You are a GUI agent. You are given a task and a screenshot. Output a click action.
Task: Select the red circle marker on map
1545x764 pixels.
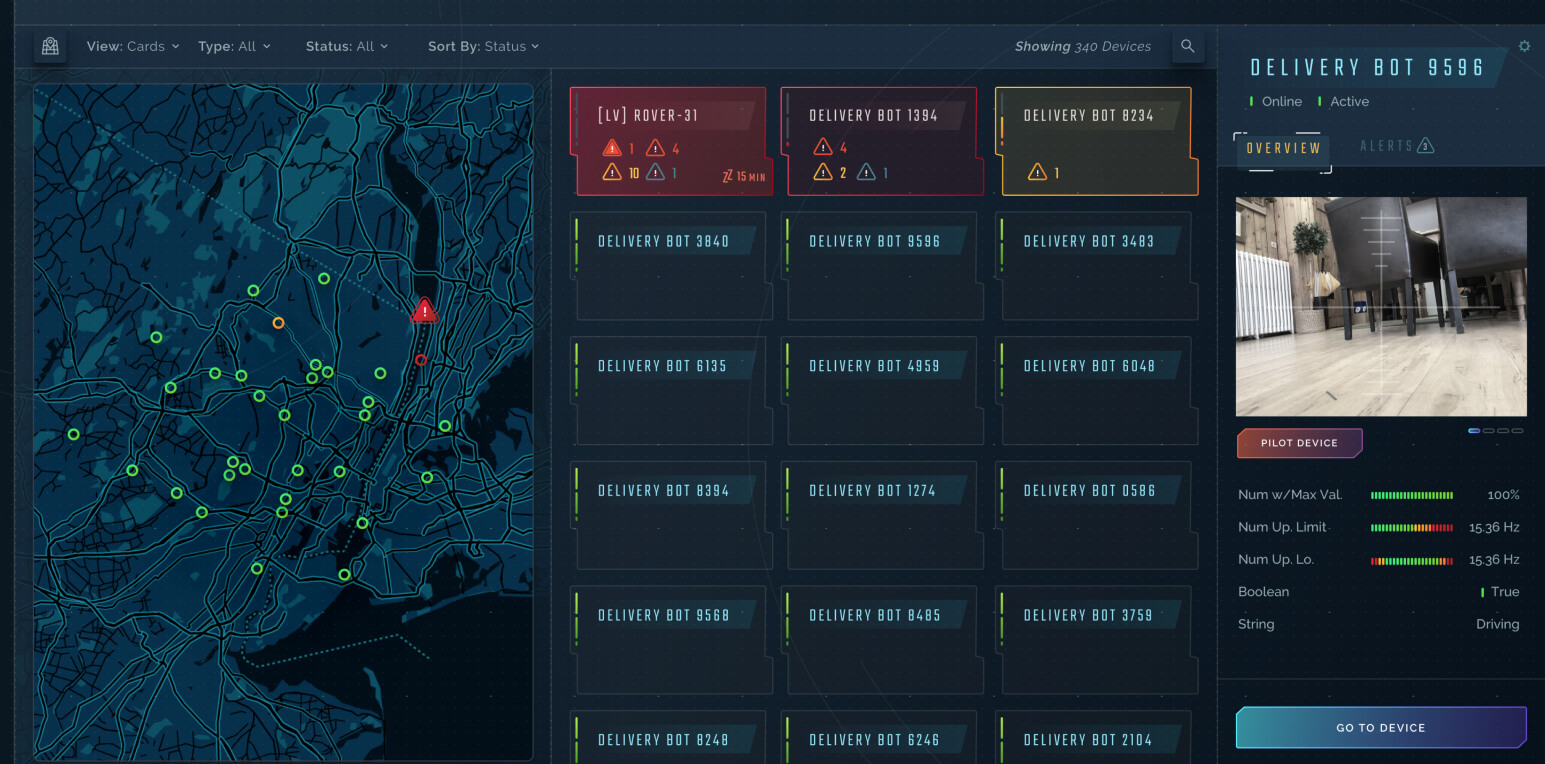tap(421, 360)
